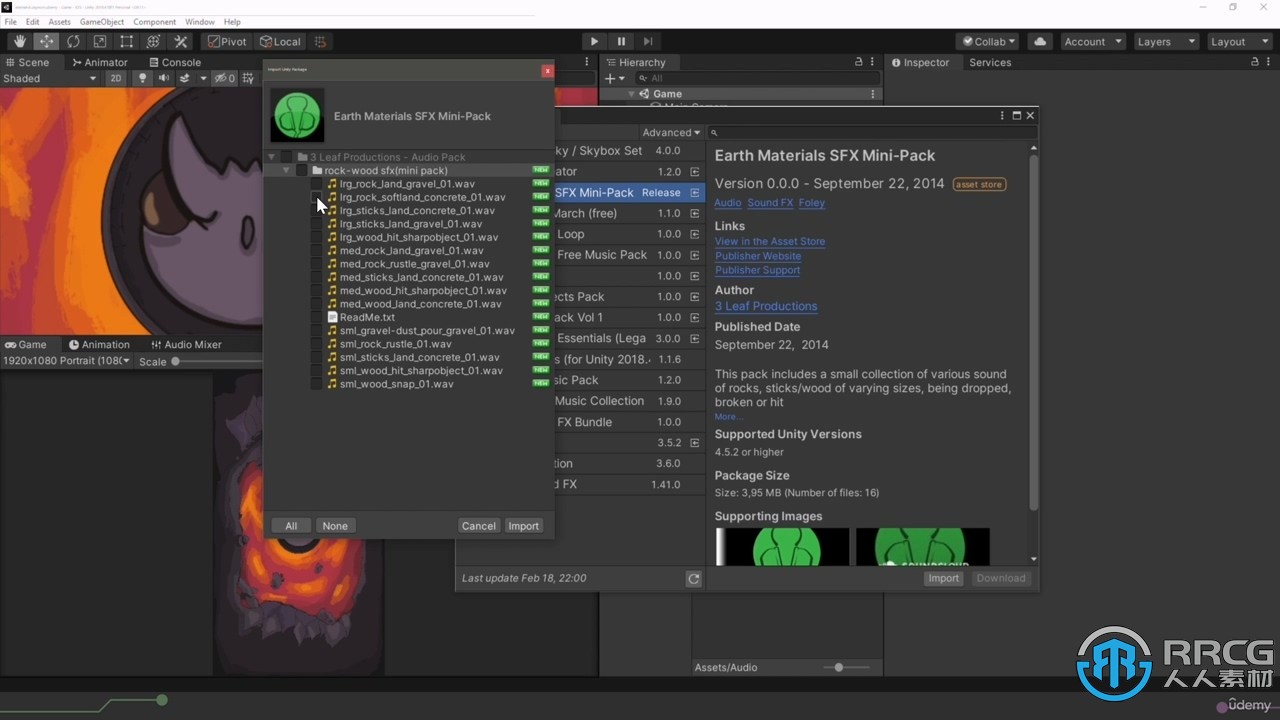Click the Play button
This screenshot has width=1280, height=720.
594,41
